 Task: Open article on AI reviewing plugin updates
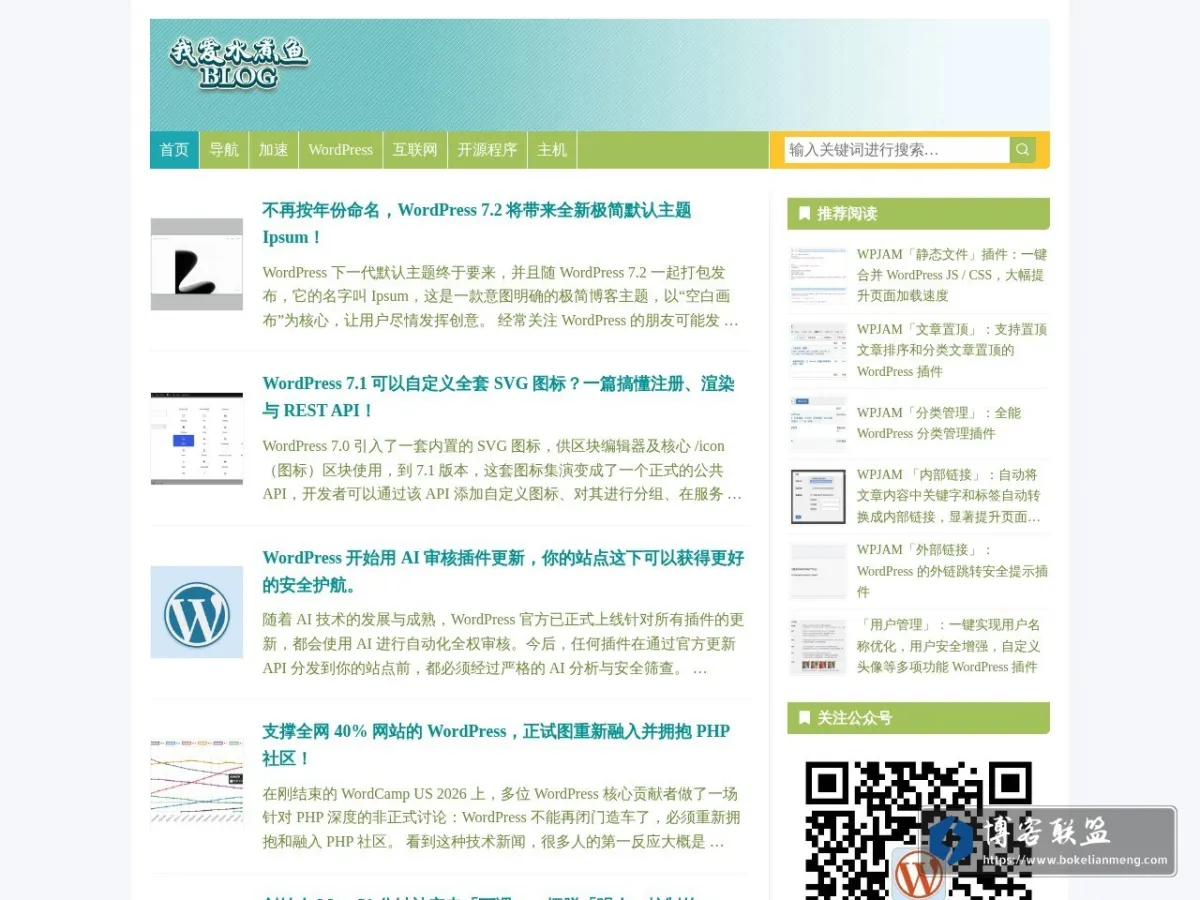503,571
